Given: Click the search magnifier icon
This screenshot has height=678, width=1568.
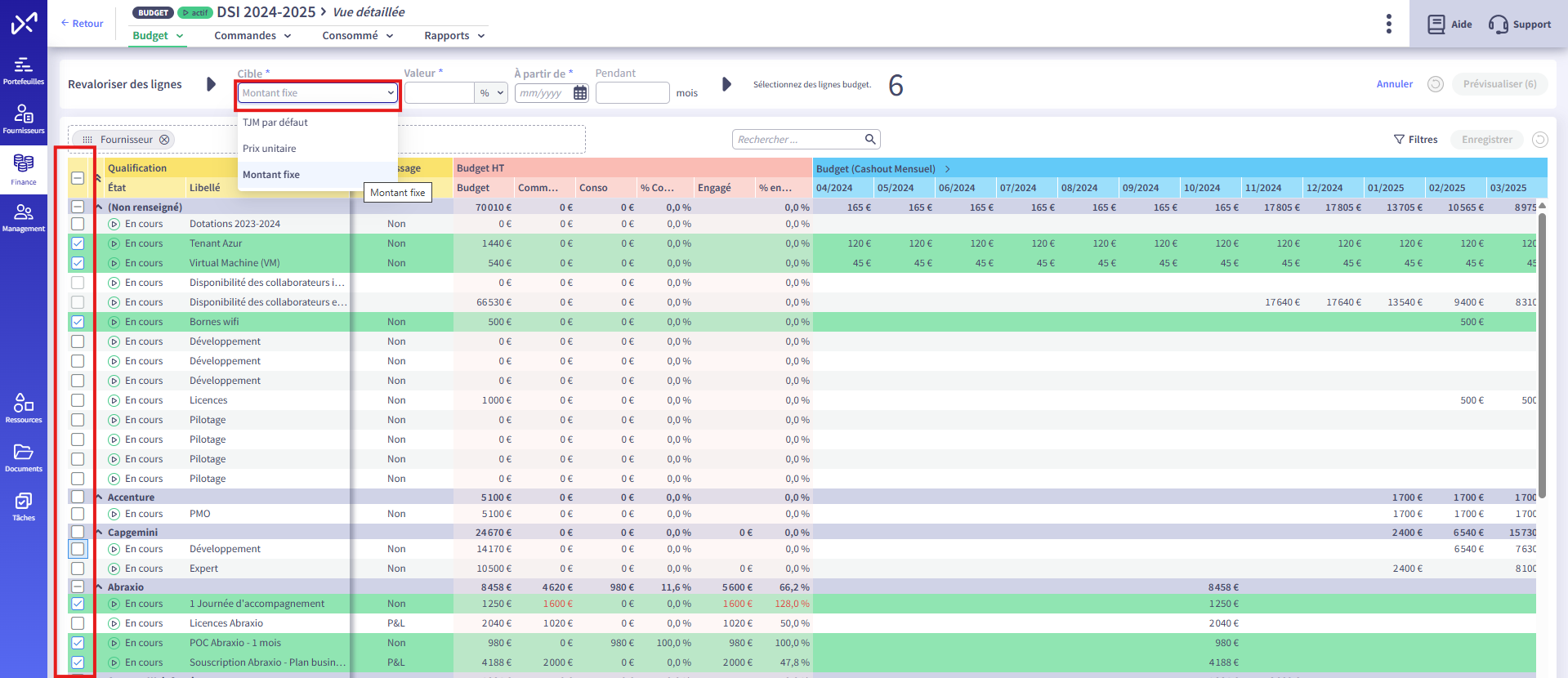Looking at the screenshot, I should tap(870, 139).
